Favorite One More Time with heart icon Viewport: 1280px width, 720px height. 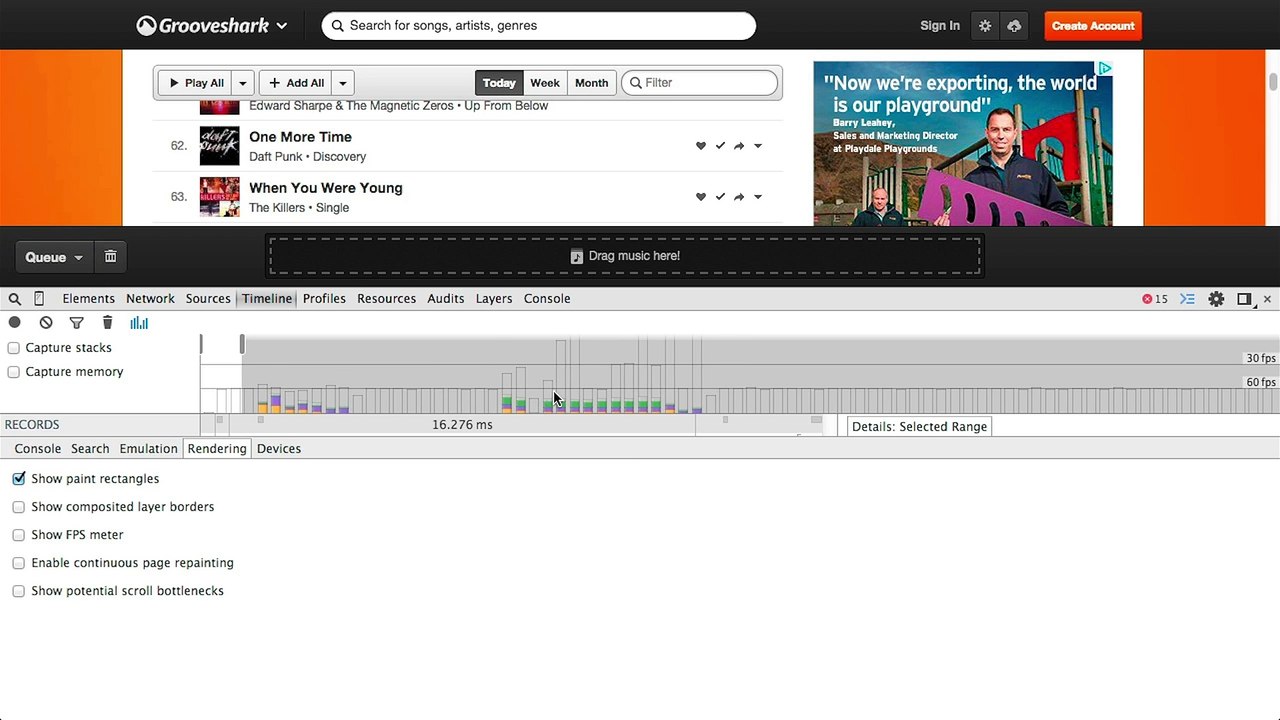click(701, 146)
